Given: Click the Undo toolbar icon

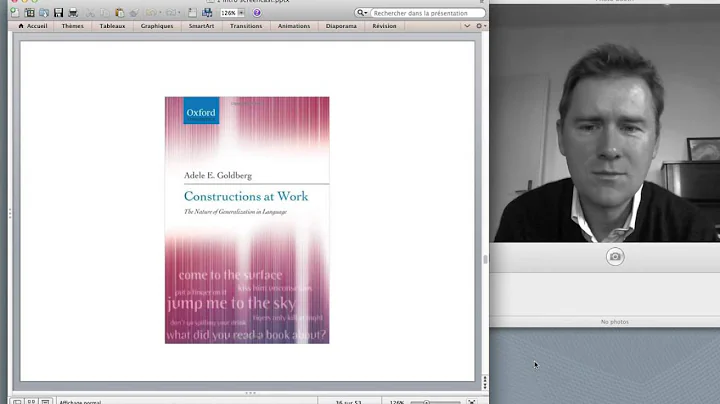Looking at the screenshot, I should [151, 13].
